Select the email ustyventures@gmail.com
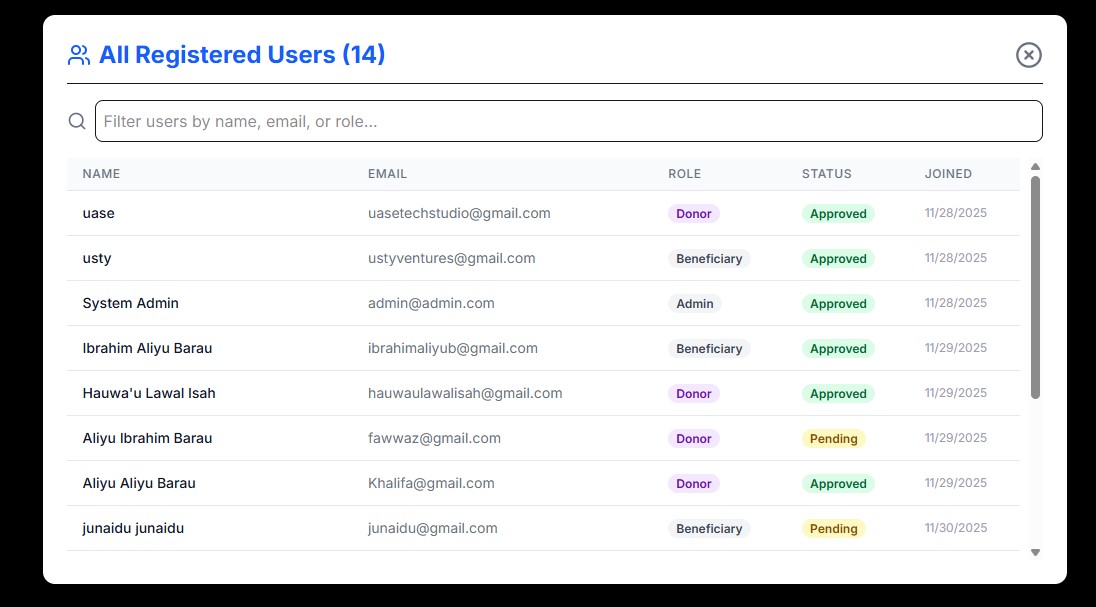The width and height of the screenshot is (1096, 607). (451, 258)
